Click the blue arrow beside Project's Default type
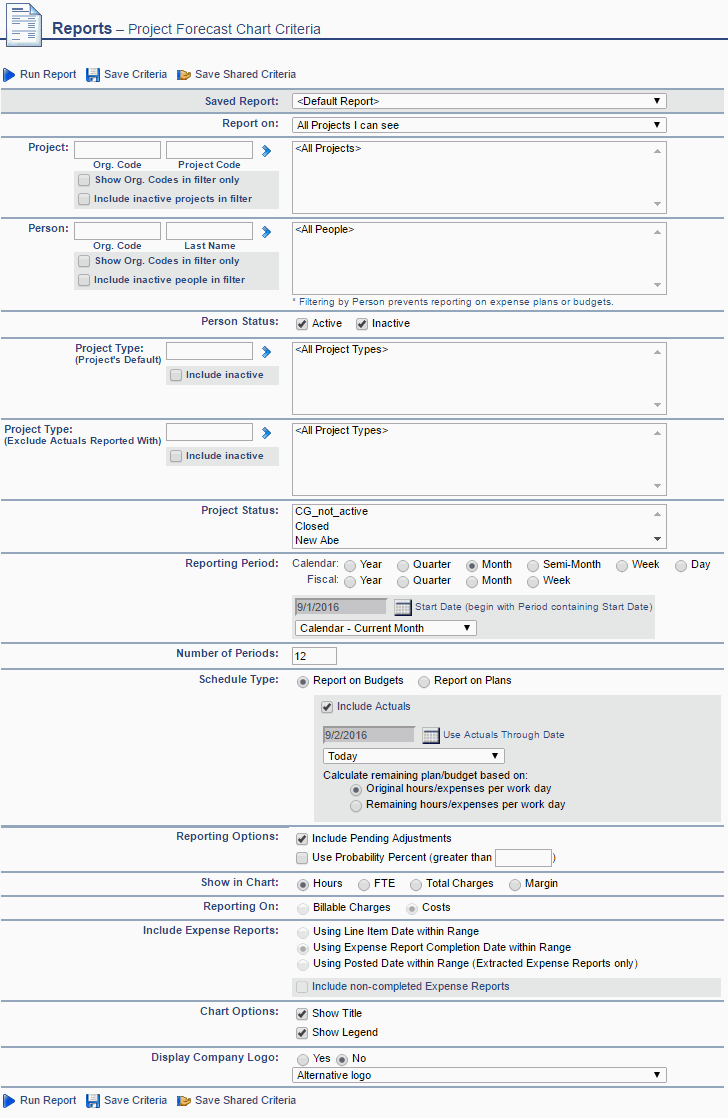 [x=267, y=352]
